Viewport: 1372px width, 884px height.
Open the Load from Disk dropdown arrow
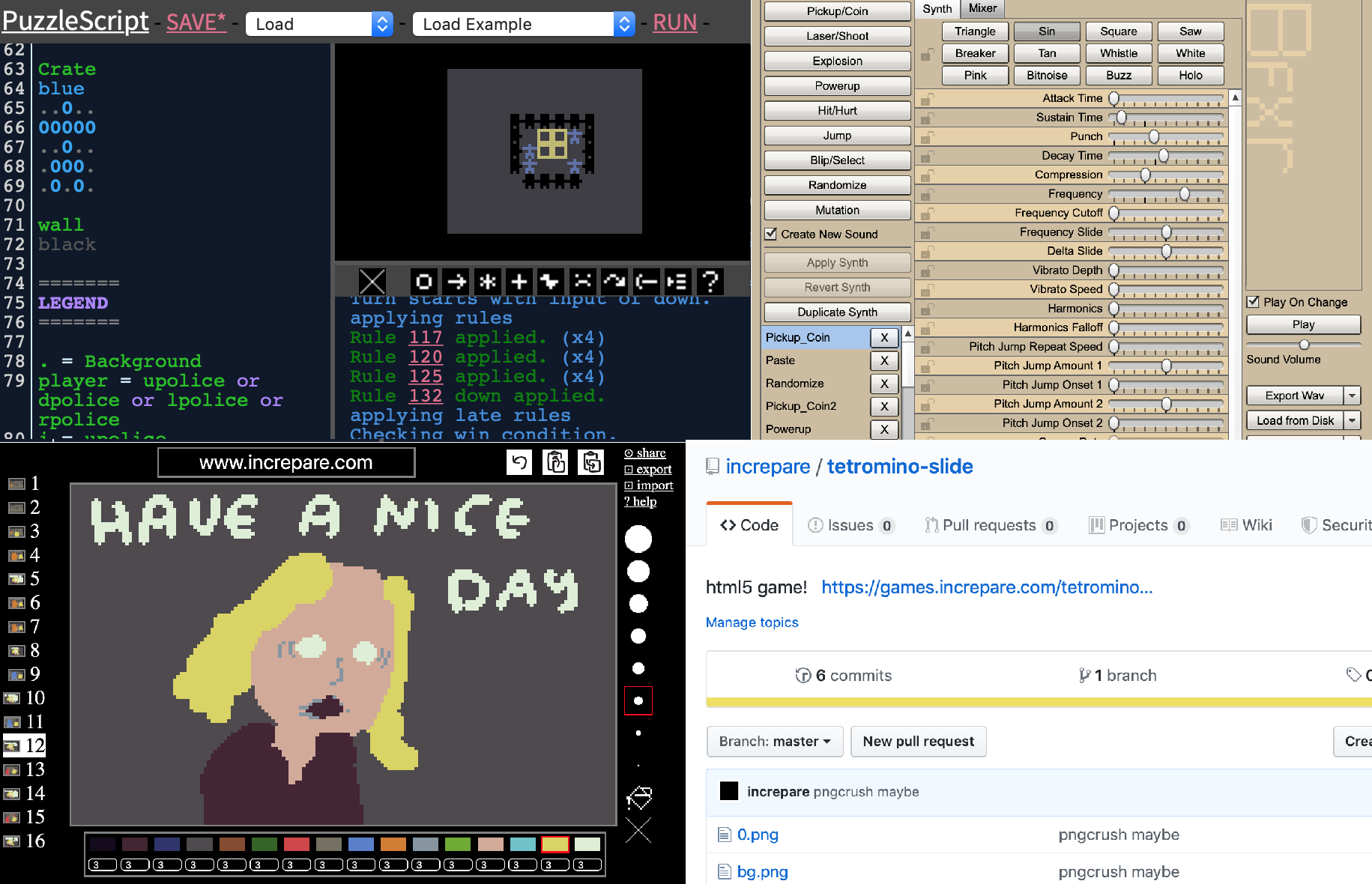(1353, 420)
